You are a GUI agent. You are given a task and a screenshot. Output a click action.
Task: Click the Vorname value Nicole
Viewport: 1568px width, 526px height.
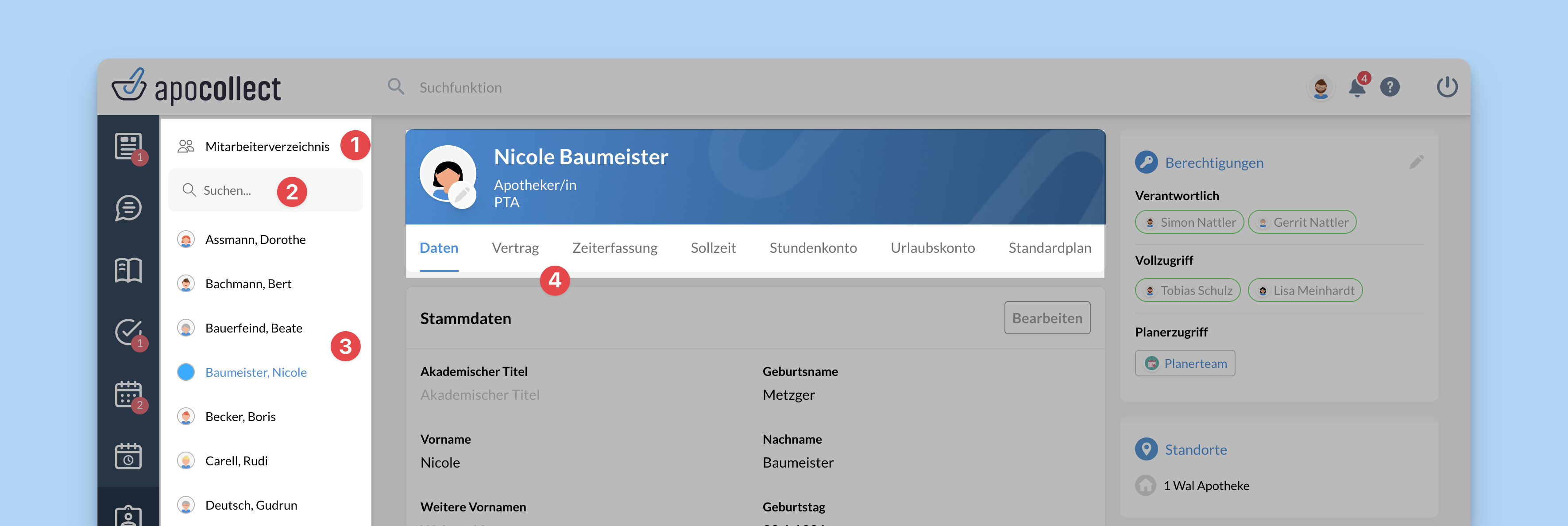pos(440,462)
